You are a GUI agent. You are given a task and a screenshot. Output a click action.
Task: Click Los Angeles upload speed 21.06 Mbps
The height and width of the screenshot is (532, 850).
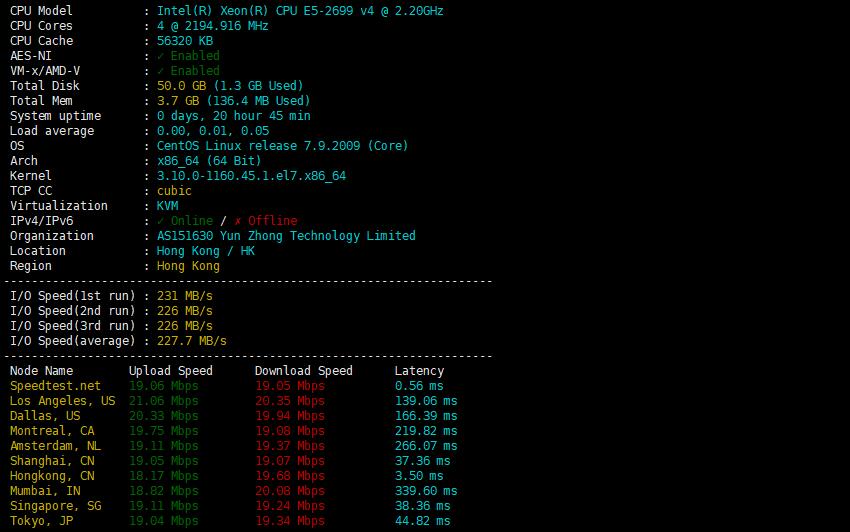[164, 401]
